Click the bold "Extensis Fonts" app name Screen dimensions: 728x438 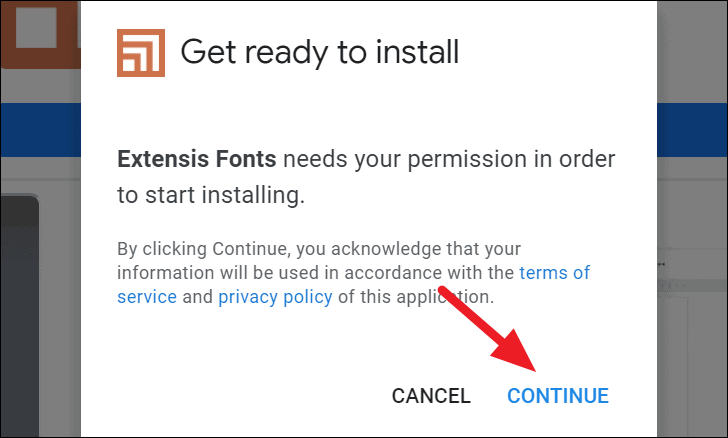point(197,159)
